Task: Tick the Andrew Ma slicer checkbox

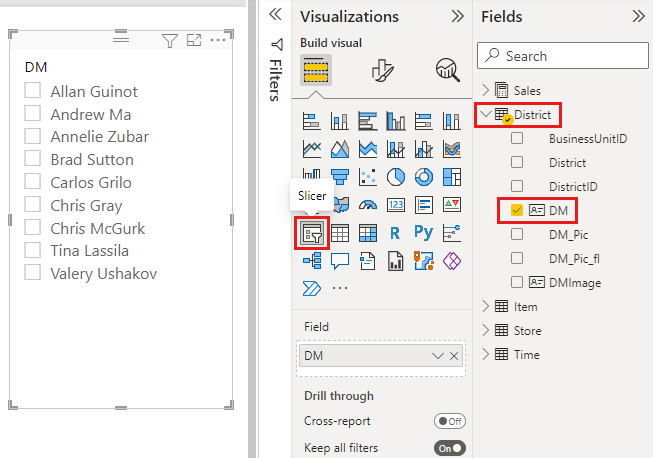Action: coord(32,113)
